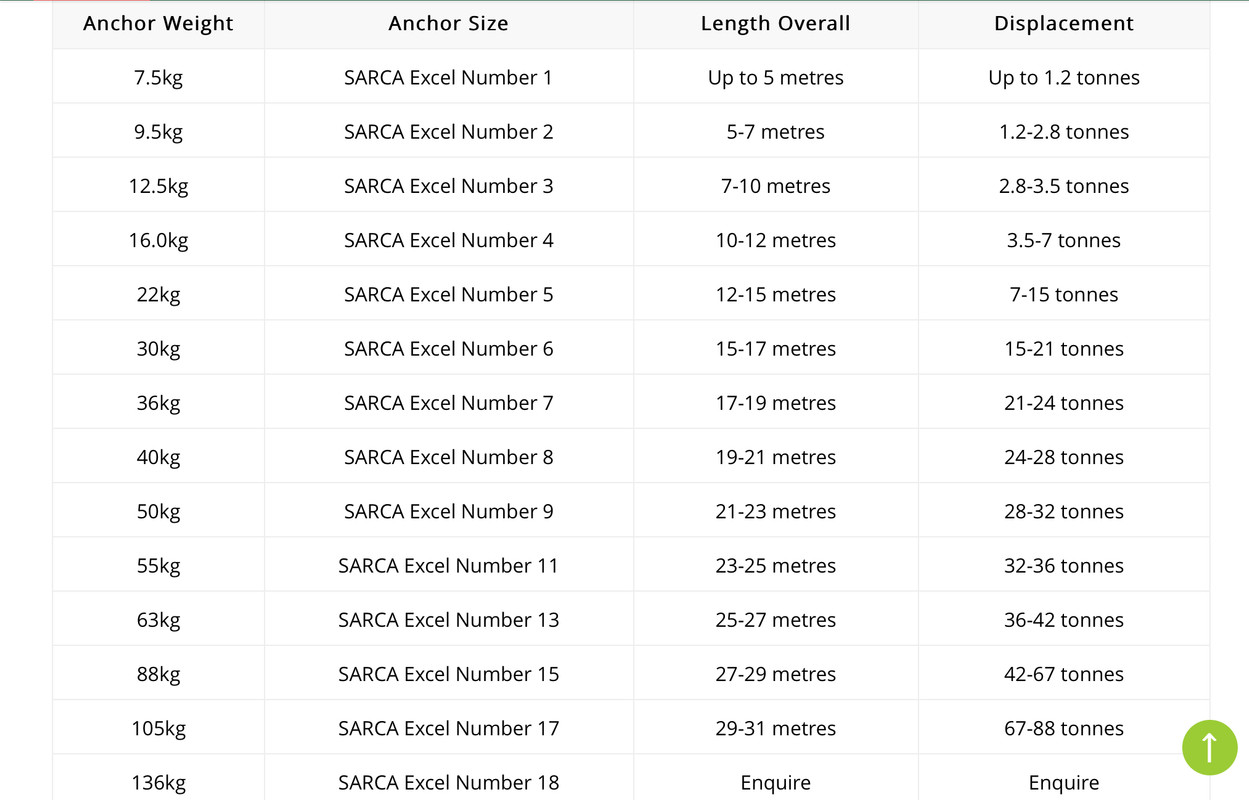Click the SARCA Excel Number 13 cell
1249x800 pixels.
pos(449,619)
